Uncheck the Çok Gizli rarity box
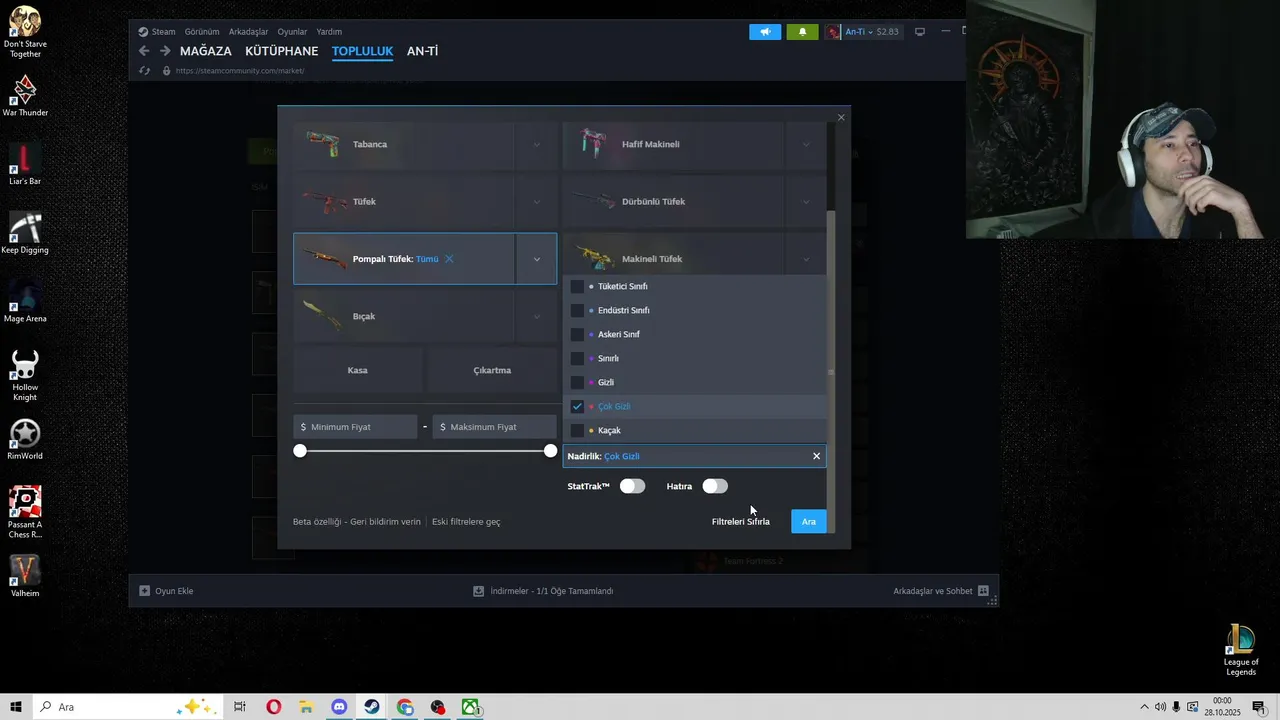Viewport: 1280px width, 720px height. tap(577, 406)
